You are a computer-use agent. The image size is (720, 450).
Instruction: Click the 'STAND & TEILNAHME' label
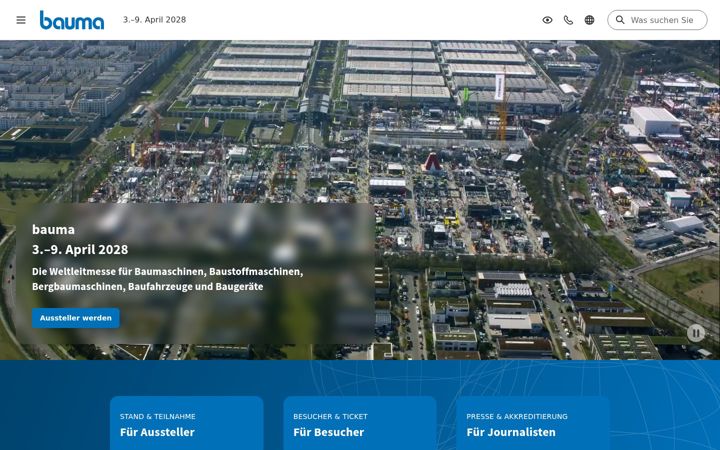[158, 416]
